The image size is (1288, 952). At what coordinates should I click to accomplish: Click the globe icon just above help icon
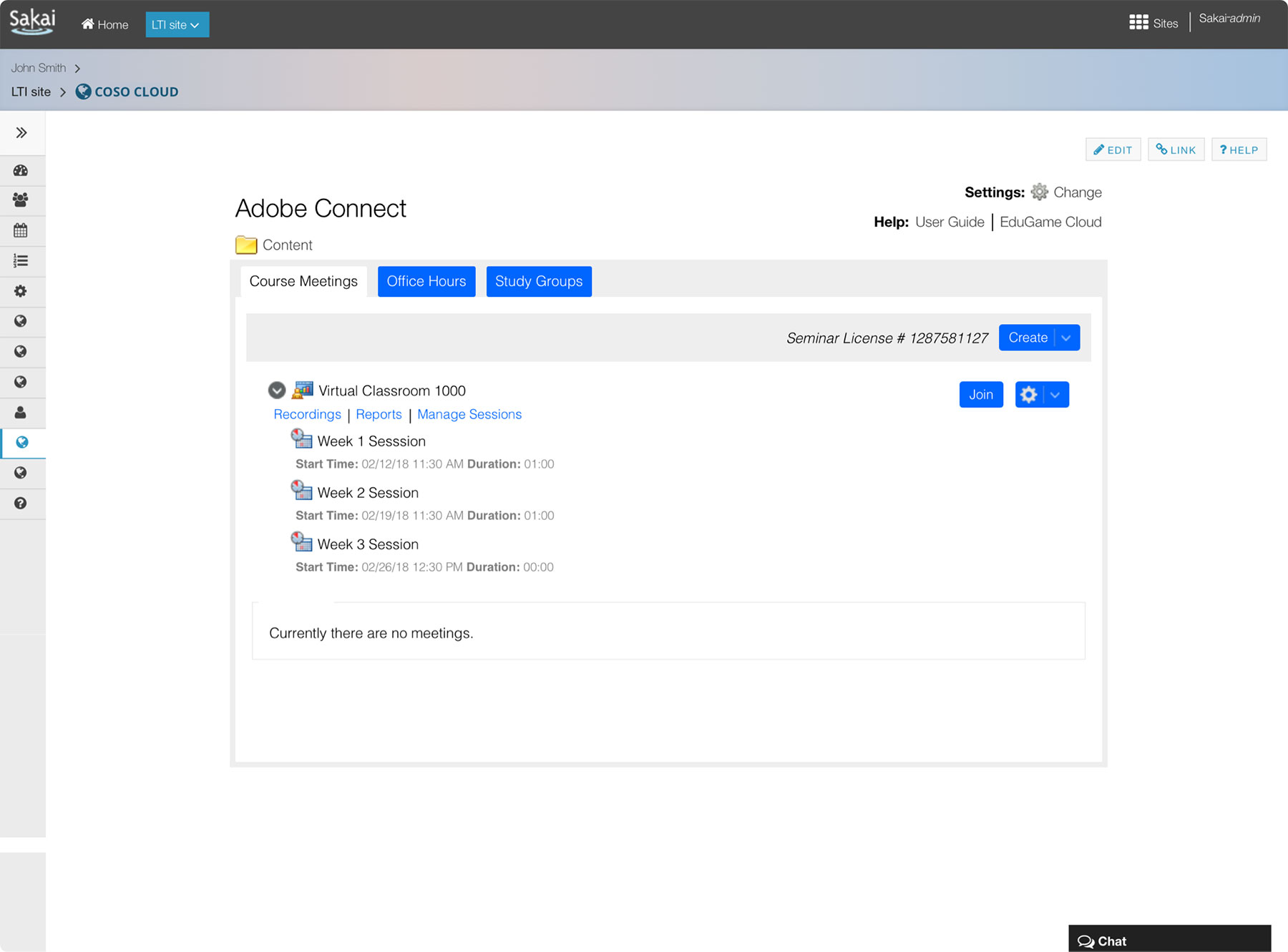tap(21, 473)
